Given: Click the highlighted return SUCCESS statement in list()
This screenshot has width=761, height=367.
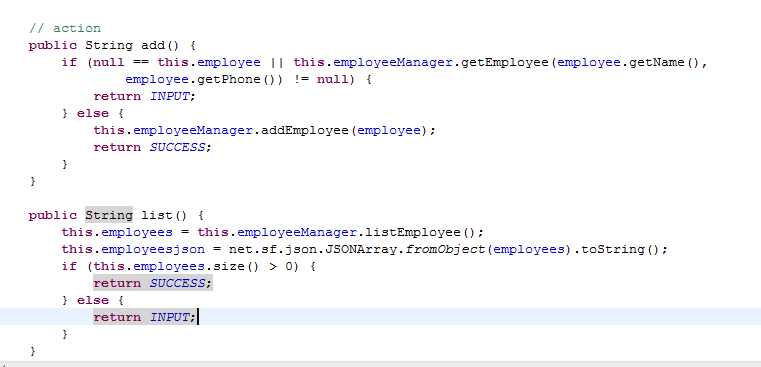Looking at the screenshot, I should 153,283.
